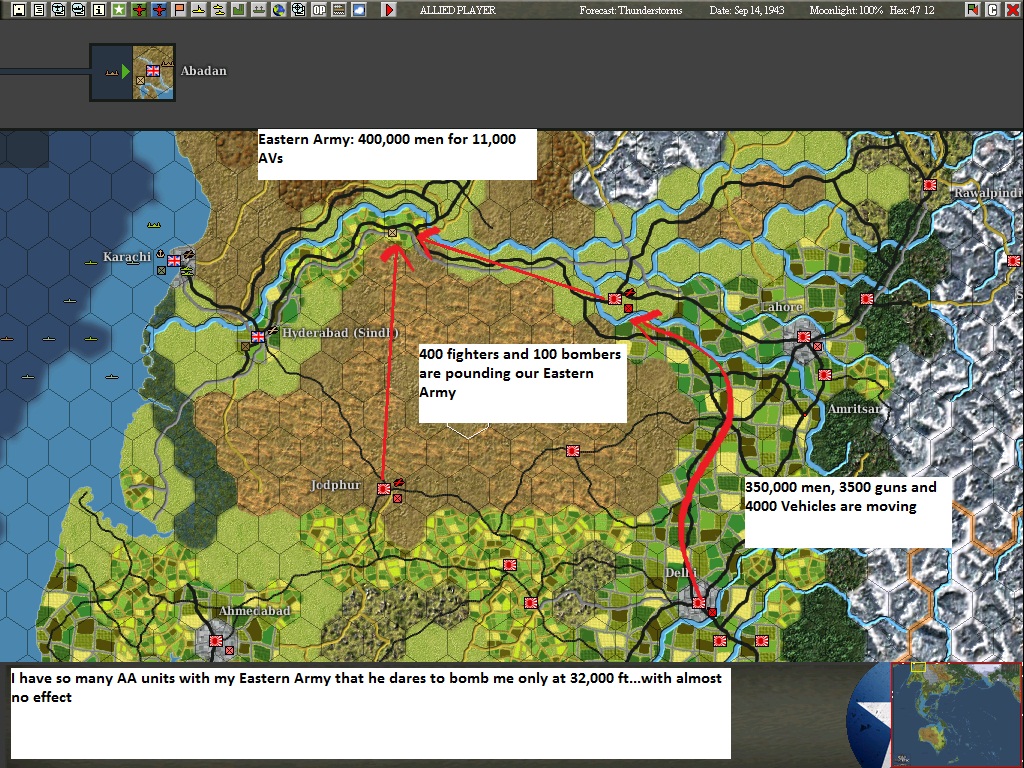The width and height of the screenshot is (1024, 768).
Task: Click the crosshair target icon
Action: click(298, 10)
